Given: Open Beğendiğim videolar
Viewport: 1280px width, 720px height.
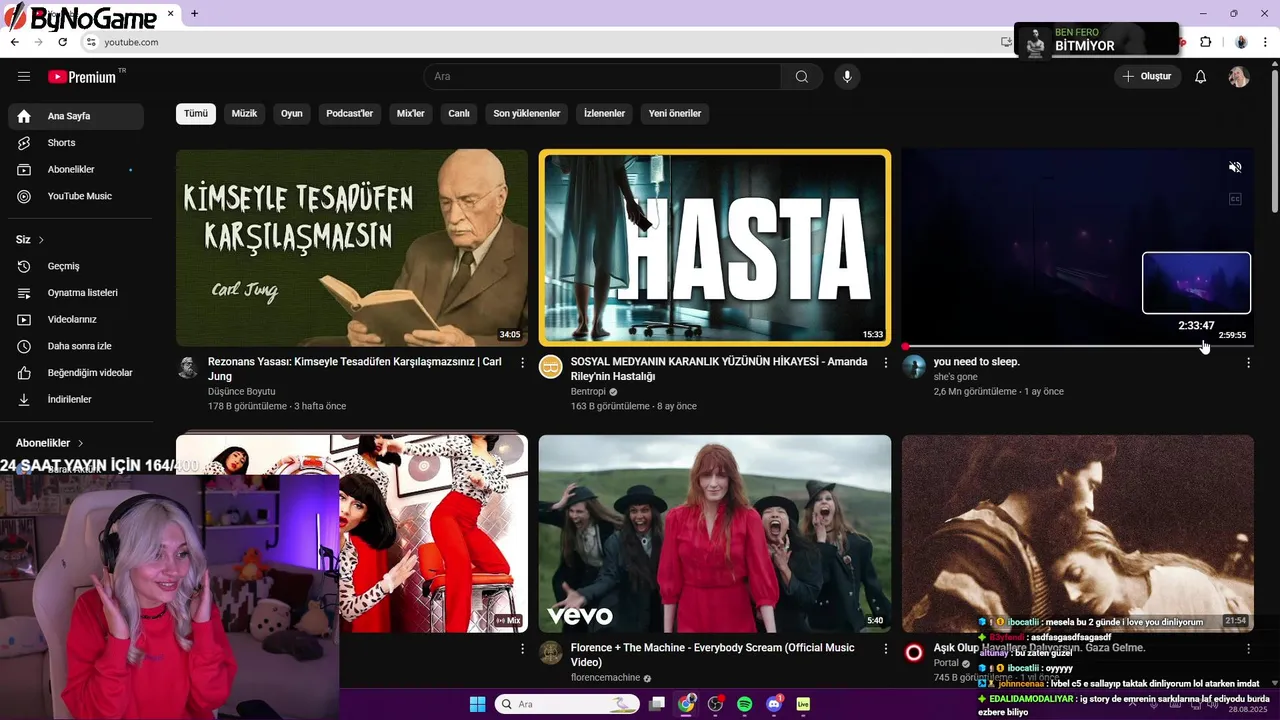Looking at the screenshot, I should (76, 372).
